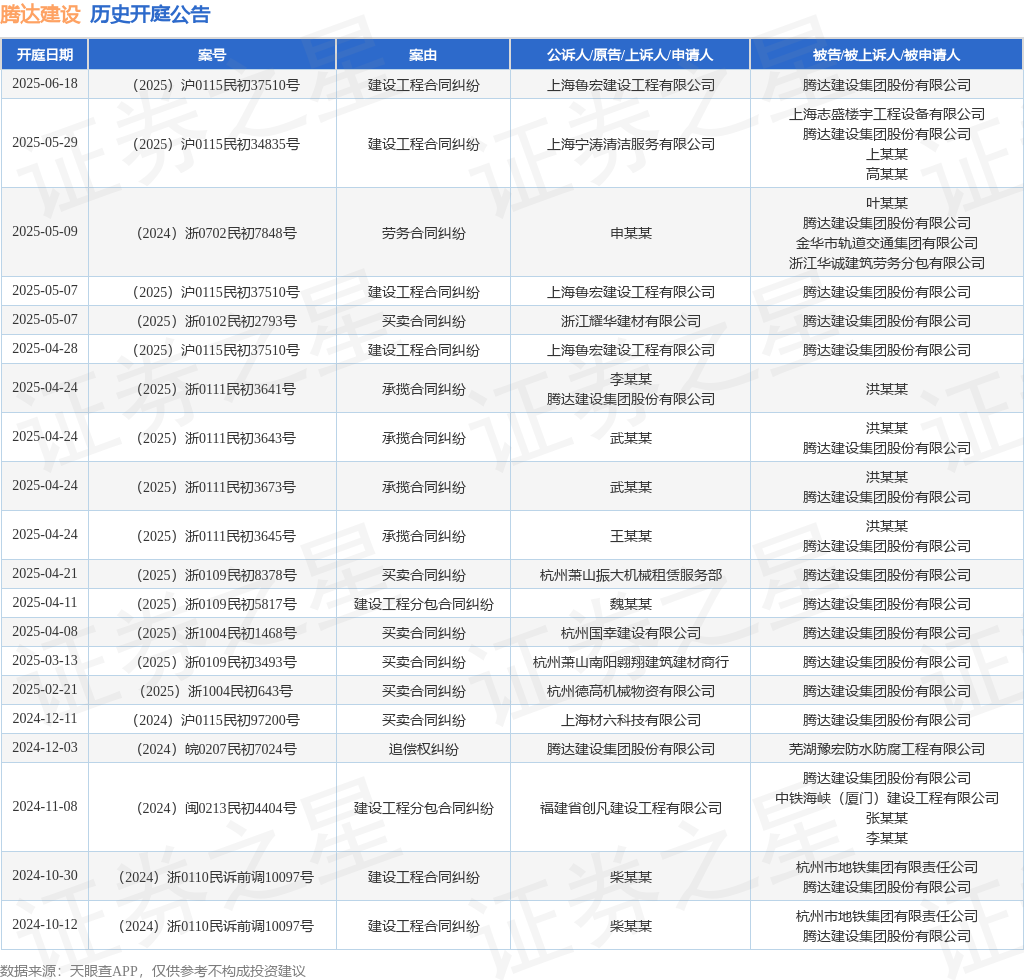
Task: Select date cell 2024-12-11
Action: tap(44, 719)
